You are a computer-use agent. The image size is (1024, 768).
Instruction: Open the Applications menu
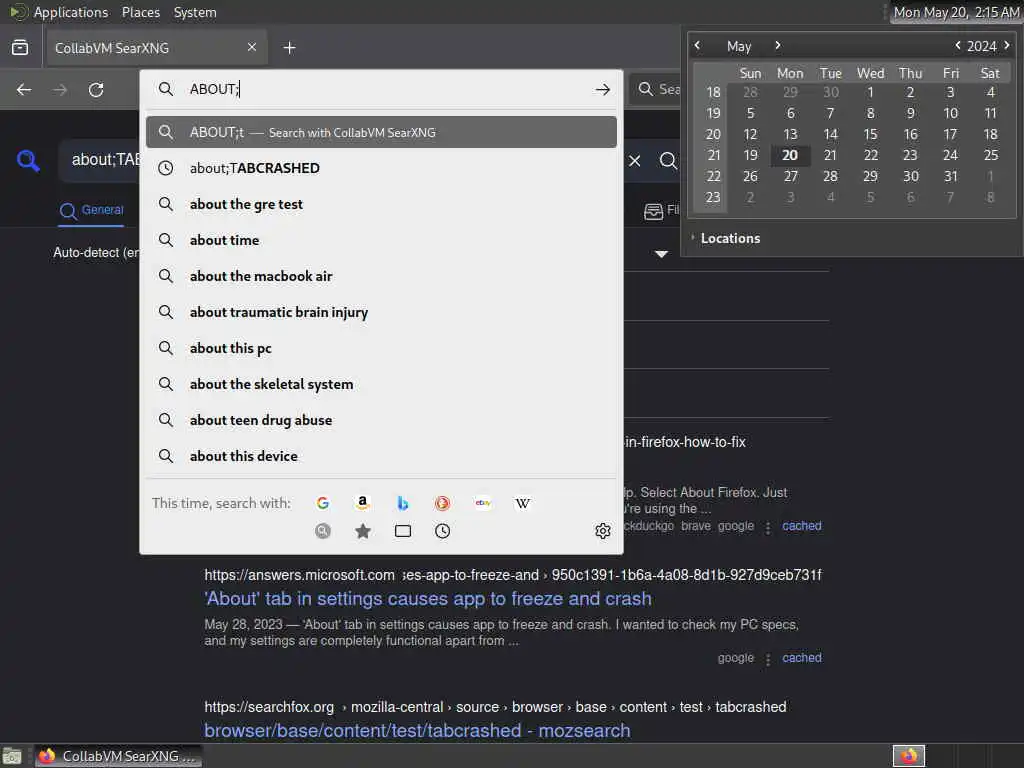click(x=71, y=12)
